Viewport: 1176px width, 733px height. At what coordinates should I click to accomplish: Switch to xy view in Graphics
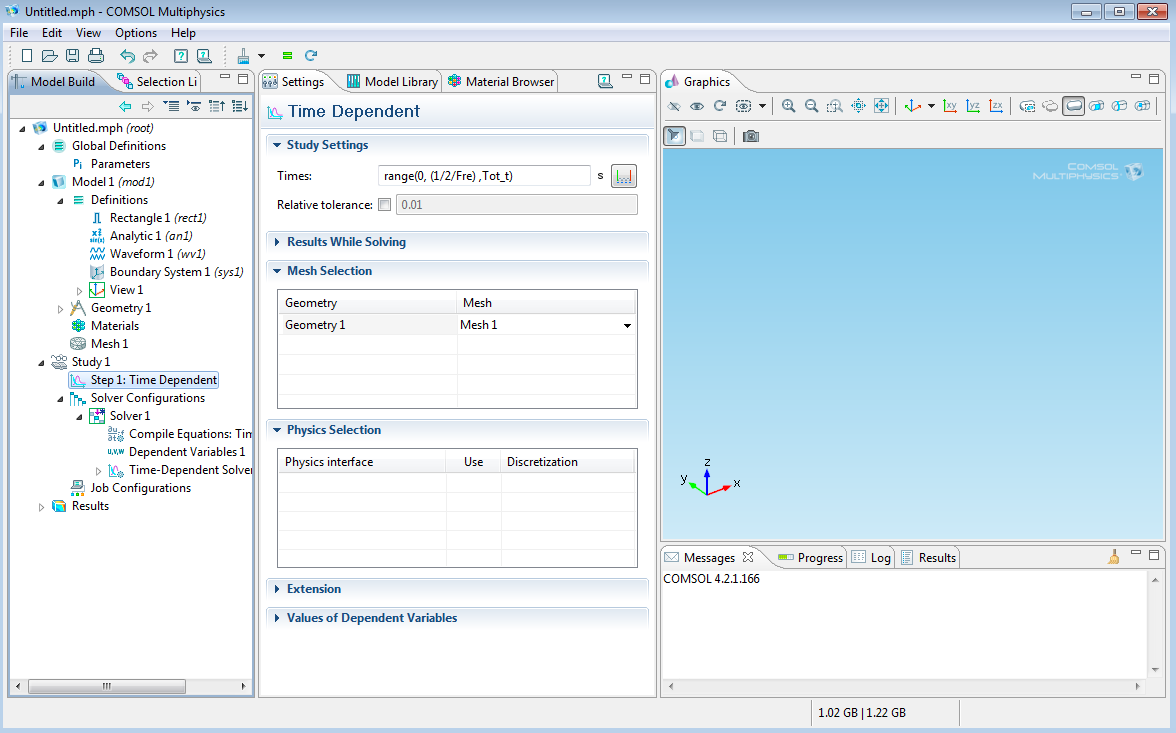coord(950,106)
